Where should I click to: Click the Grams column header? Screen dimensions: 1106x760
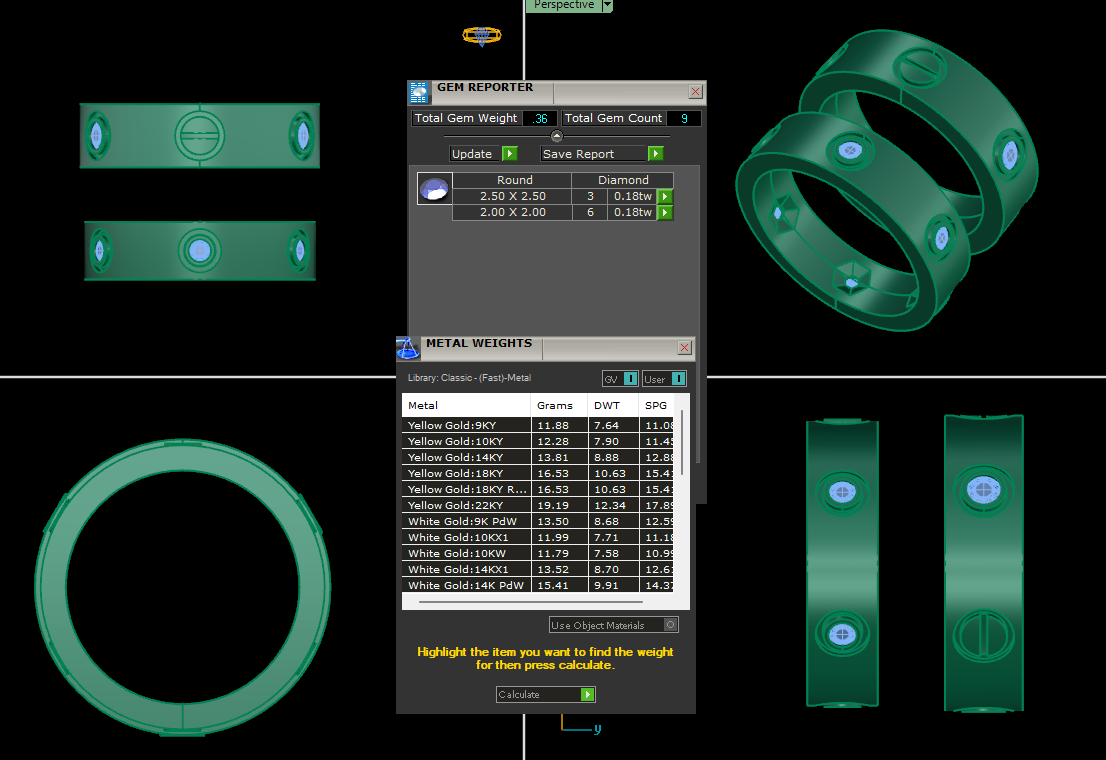[x=555, y=405]
